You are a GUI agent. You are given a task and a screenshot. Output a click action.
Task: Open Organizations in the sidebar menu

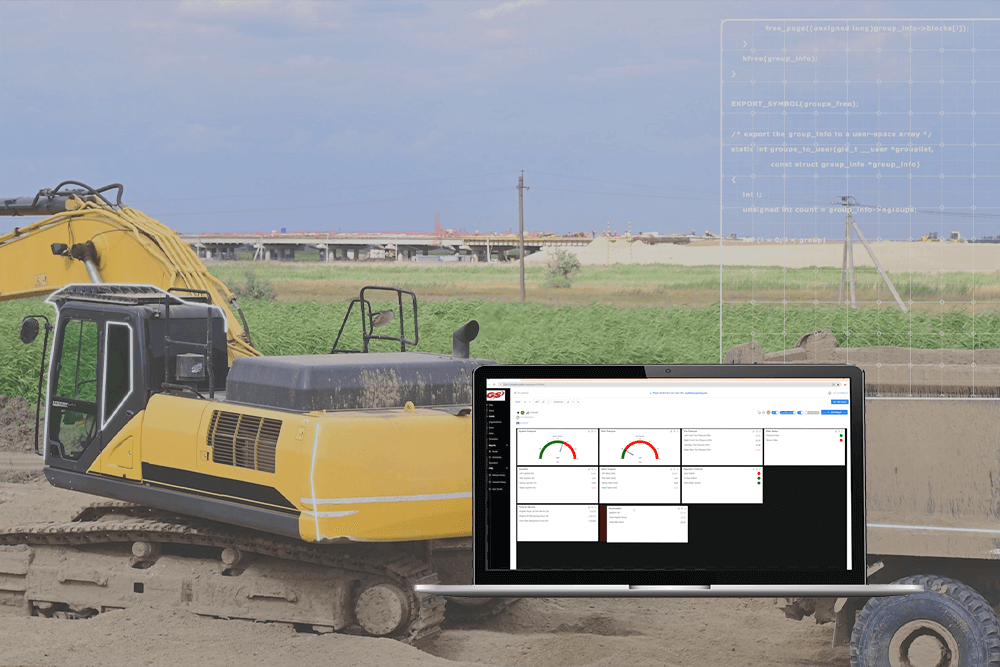495,423
